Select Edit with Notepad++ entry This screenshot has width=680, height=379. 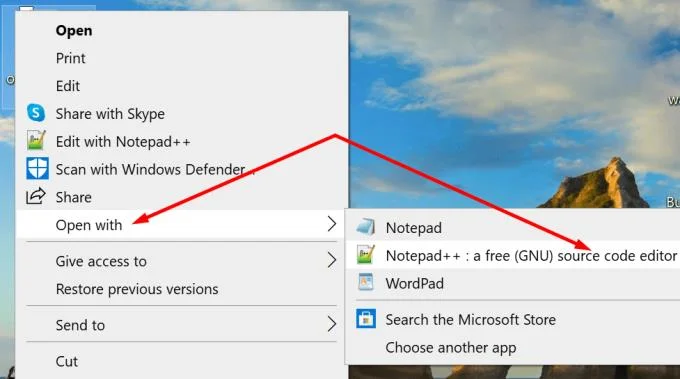[x=123, y=142]
